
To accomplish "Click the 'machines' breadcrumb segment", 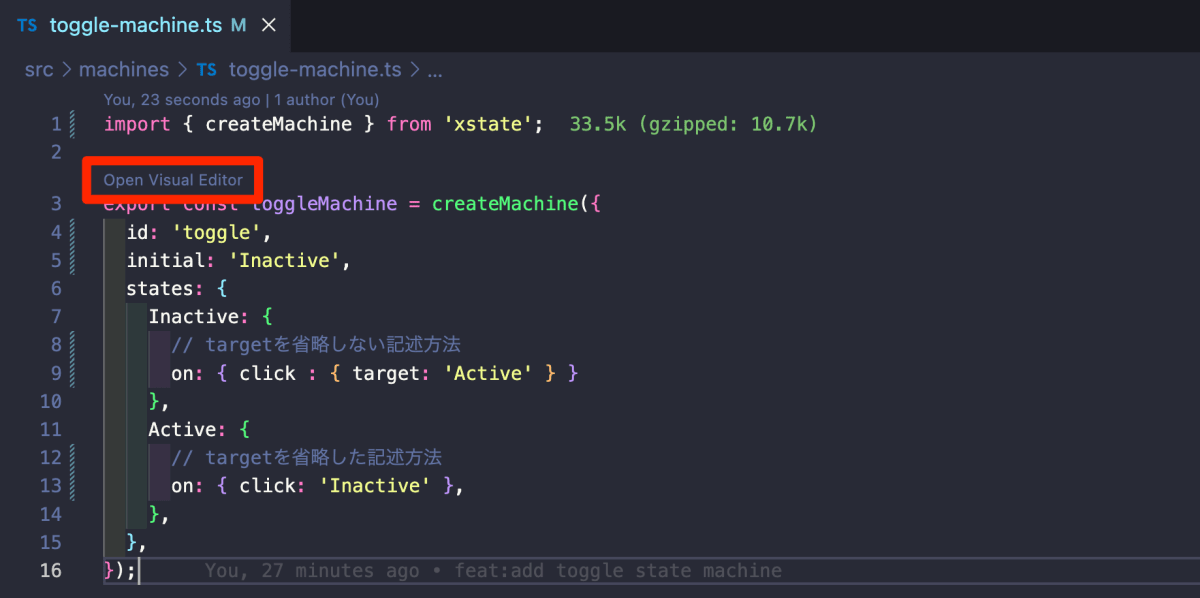I will (124, 70).
